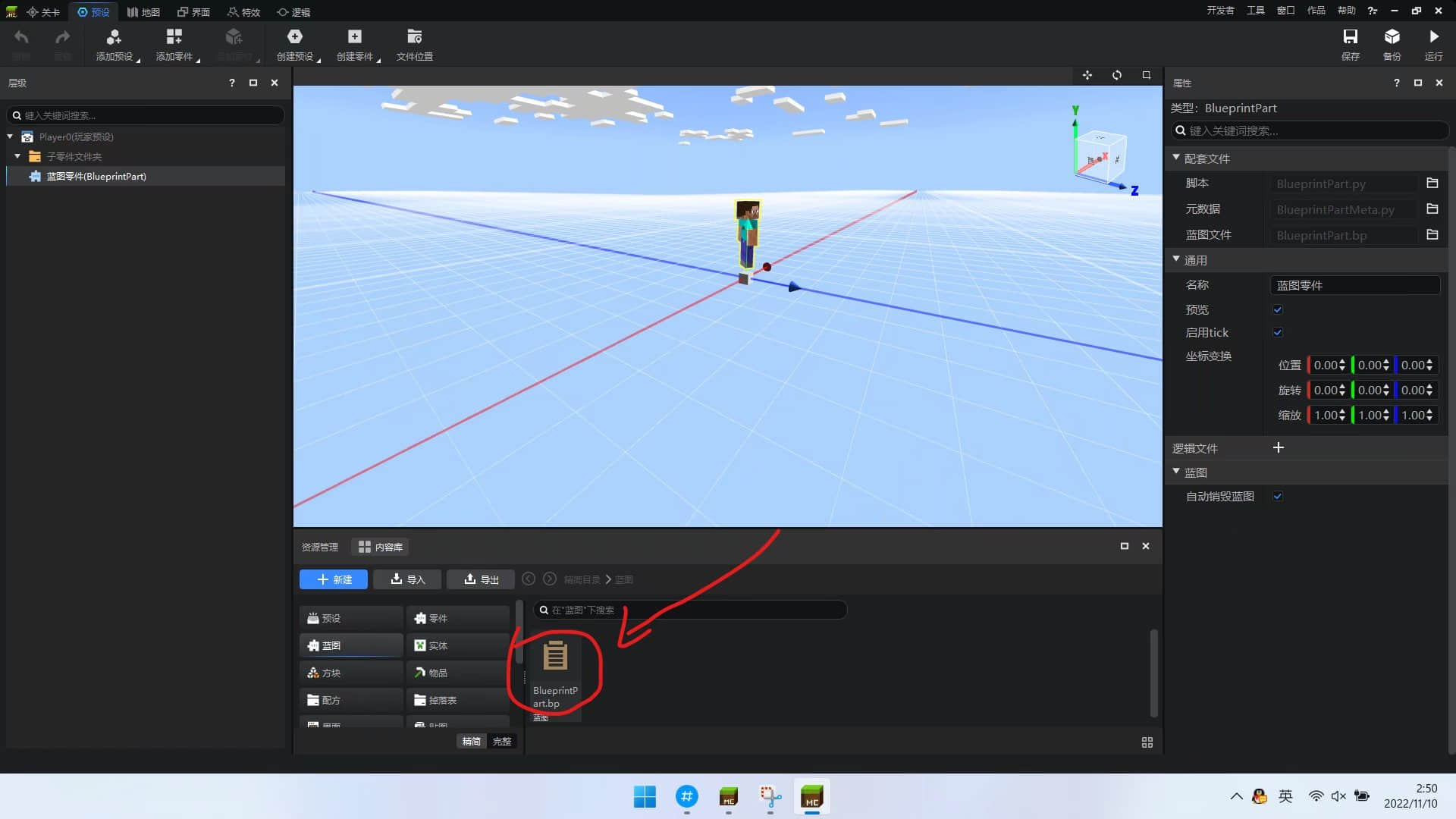1456x819 pixels.
Task: Open help for the 属性 panel
Action: [x=1397, y=83]
